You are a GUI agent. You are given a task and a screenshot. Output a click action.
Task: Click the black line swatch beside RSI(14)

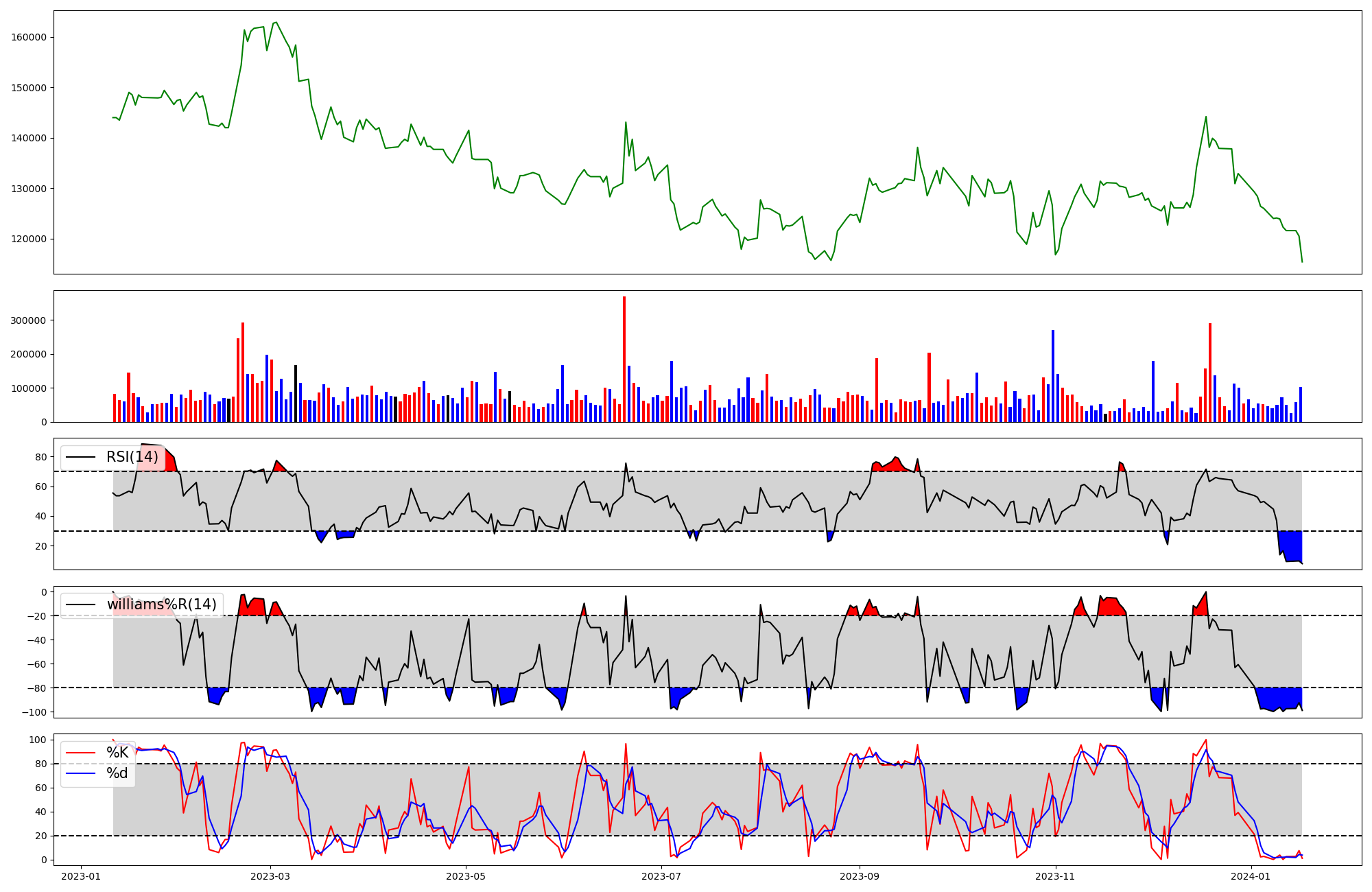pyautogui.click(x=80, y=457)
